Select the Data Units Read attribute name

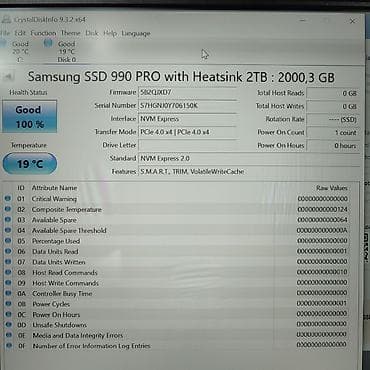tap(55, 252)
